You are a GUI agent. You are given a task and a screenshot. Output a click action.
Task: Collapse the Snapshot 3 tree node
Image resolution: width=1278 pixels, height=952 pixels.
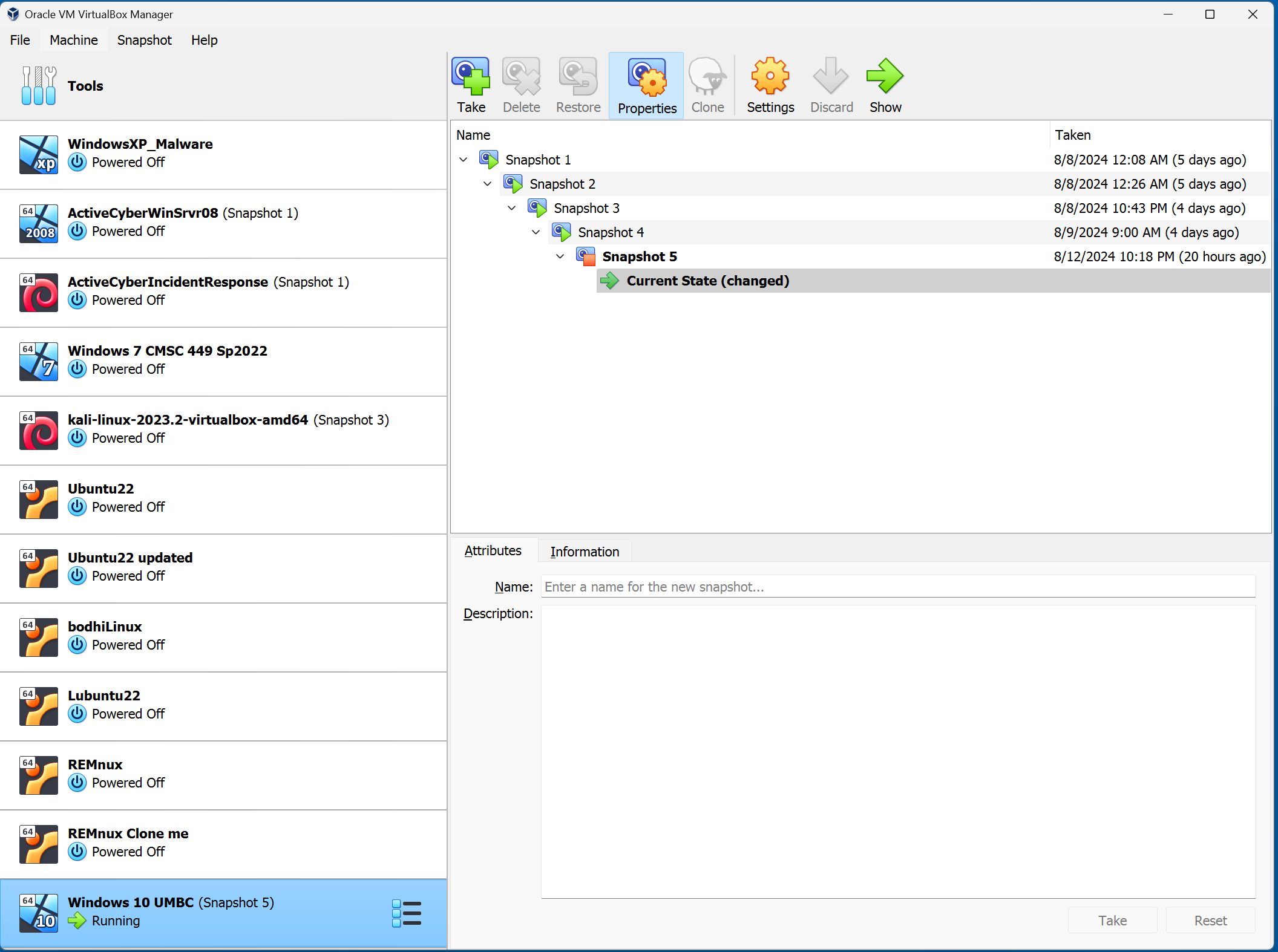[x=512, y=208]
